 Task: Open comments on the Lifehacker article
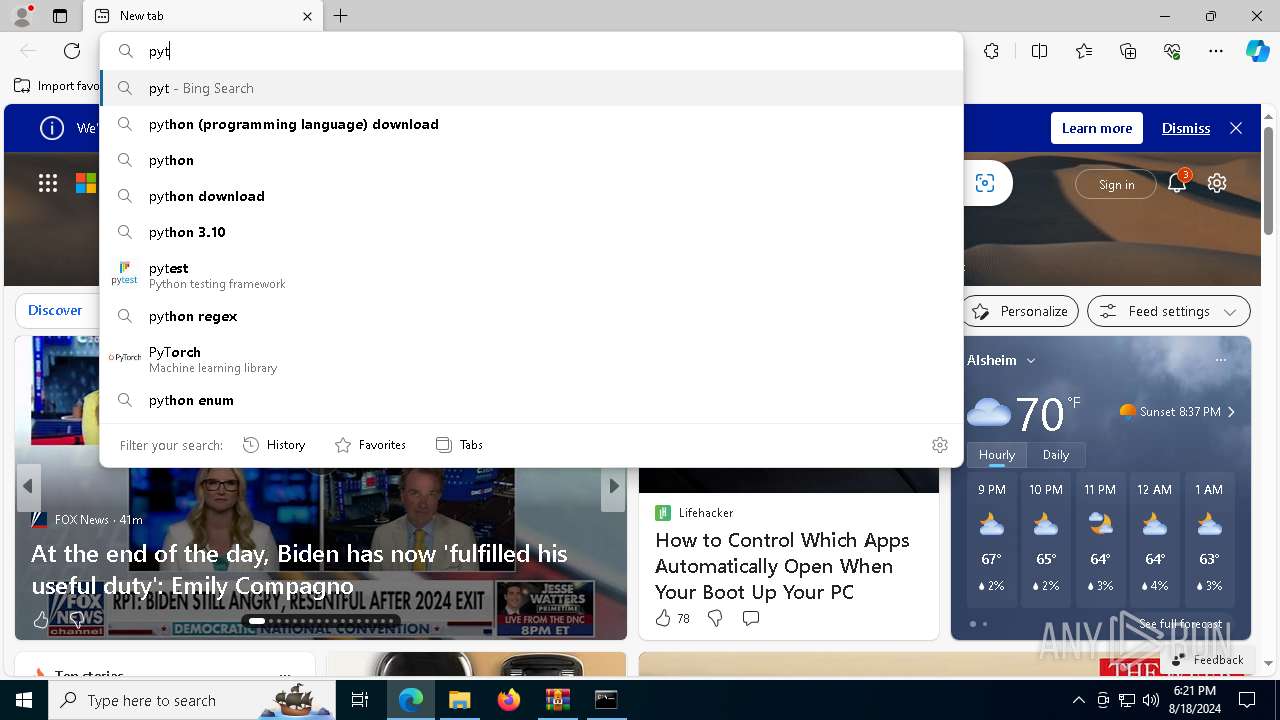tap(751, 618)
